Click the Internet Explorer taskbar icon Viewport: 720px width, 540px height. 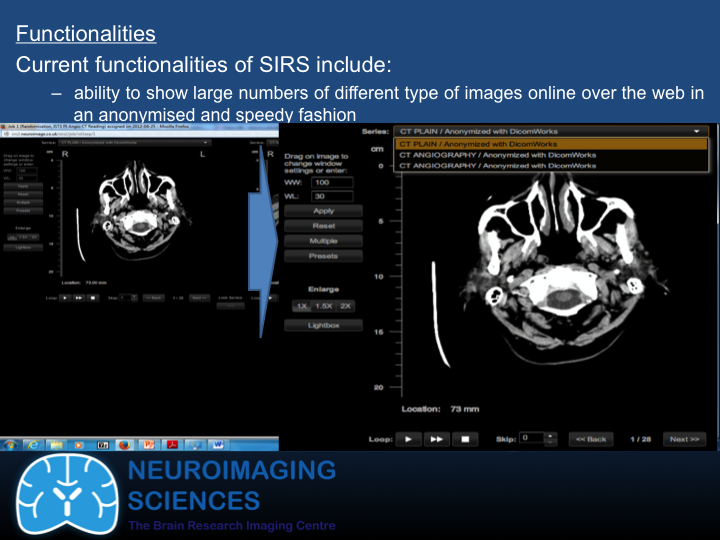32,443
